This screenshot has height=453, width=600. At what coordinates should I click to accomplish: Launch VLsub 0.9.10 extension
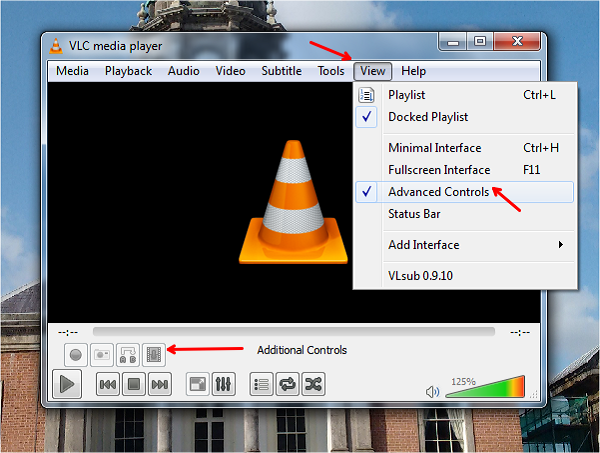click(465, 276)
